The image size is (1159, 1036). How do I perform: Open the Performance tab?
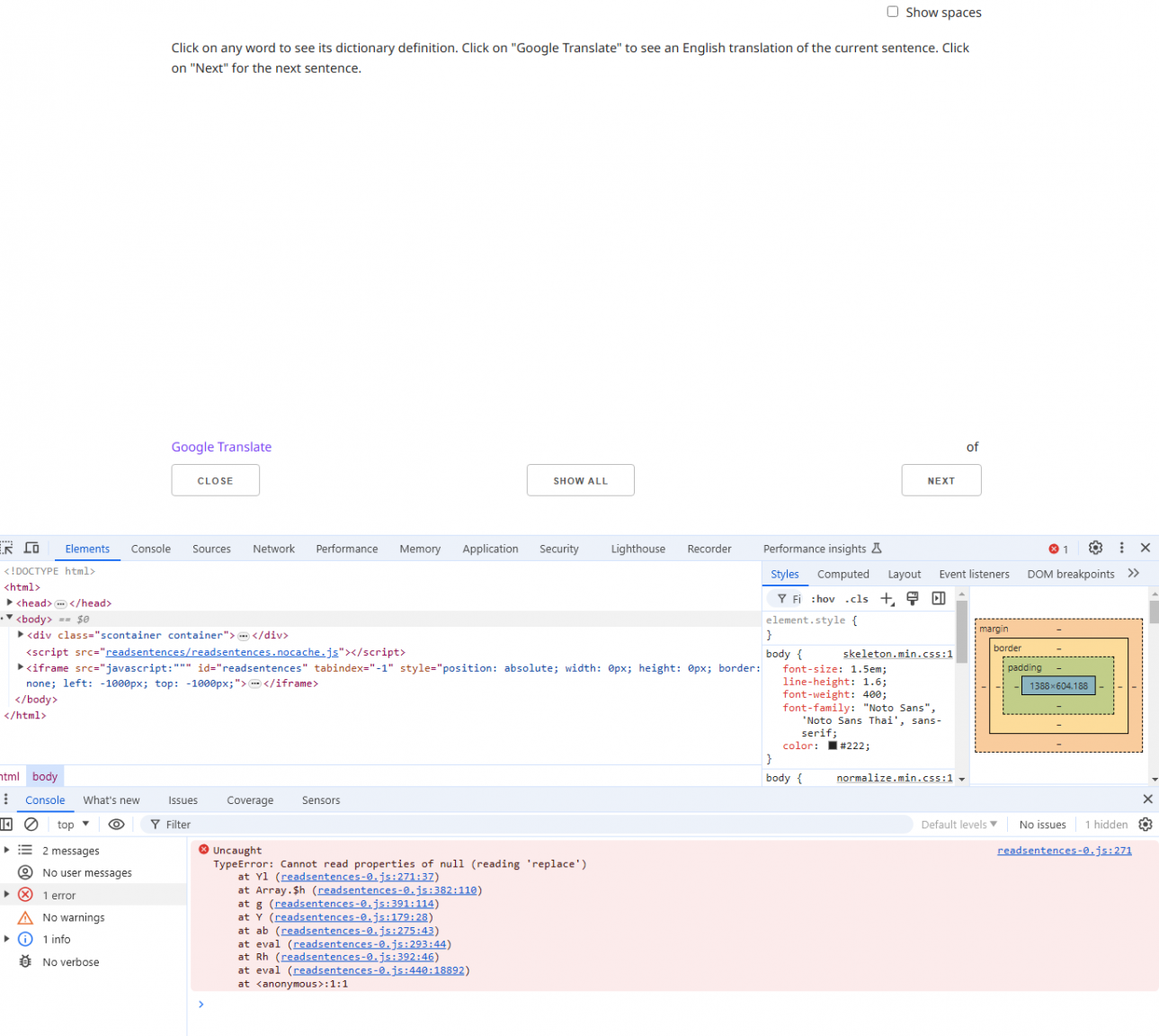(x=347, y=549)
